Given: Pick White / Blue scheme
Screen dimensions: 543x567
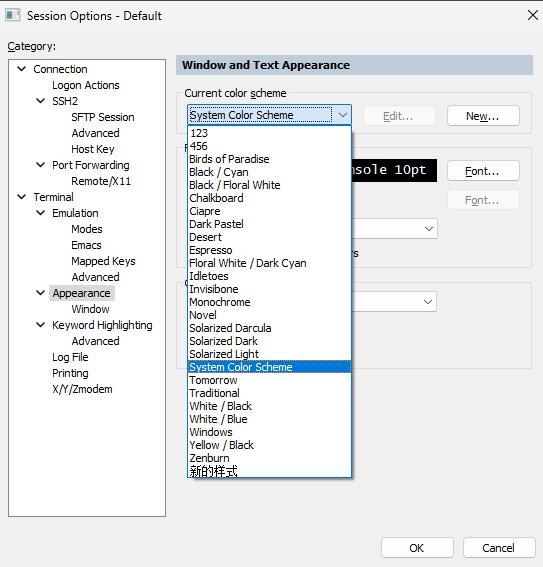Looking at the screenshot, I should [x=269, y=419].
